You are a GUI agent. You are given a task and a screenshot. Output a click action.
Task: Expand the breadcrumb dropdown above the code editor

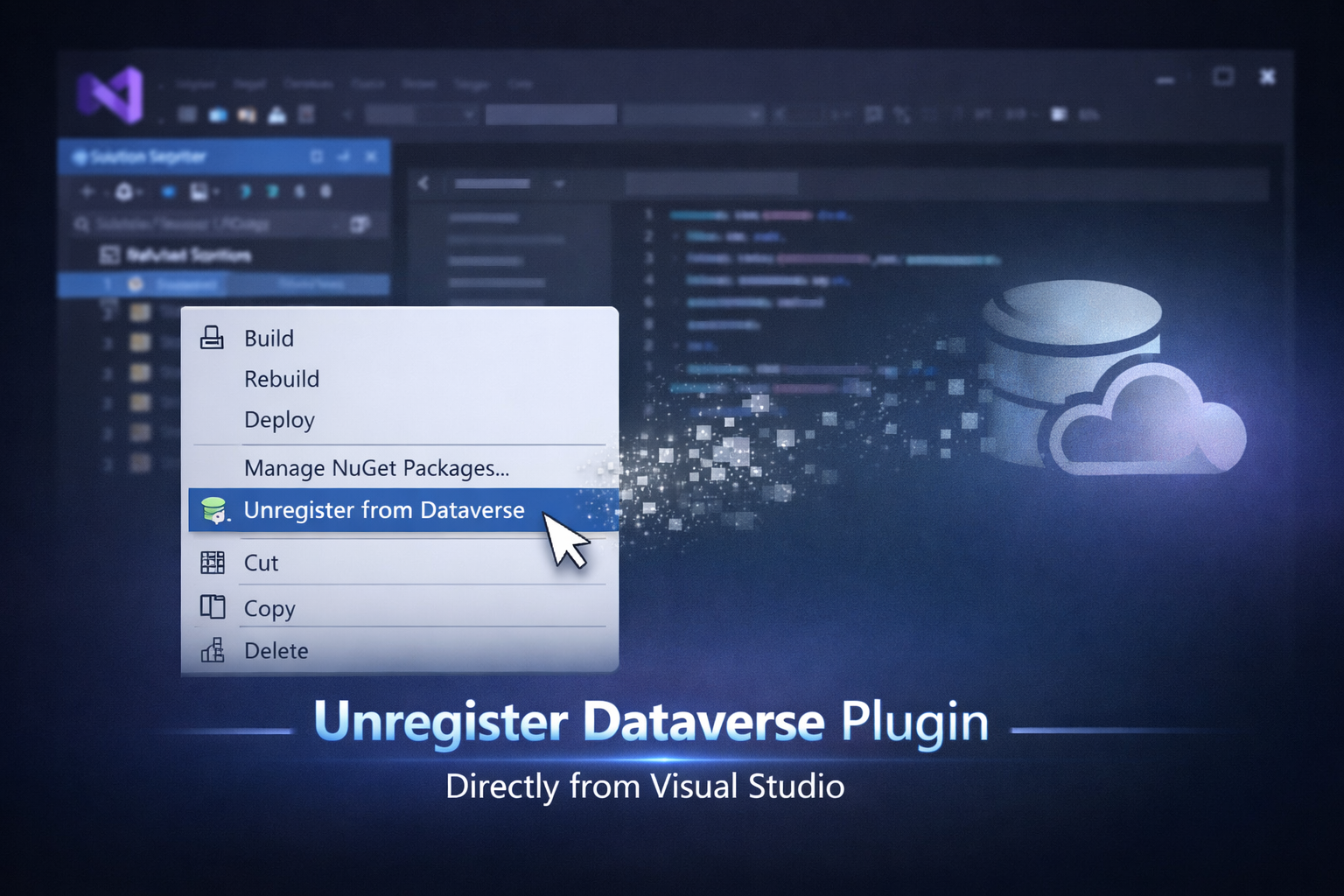pyautogui.click(x=560, y=184)
